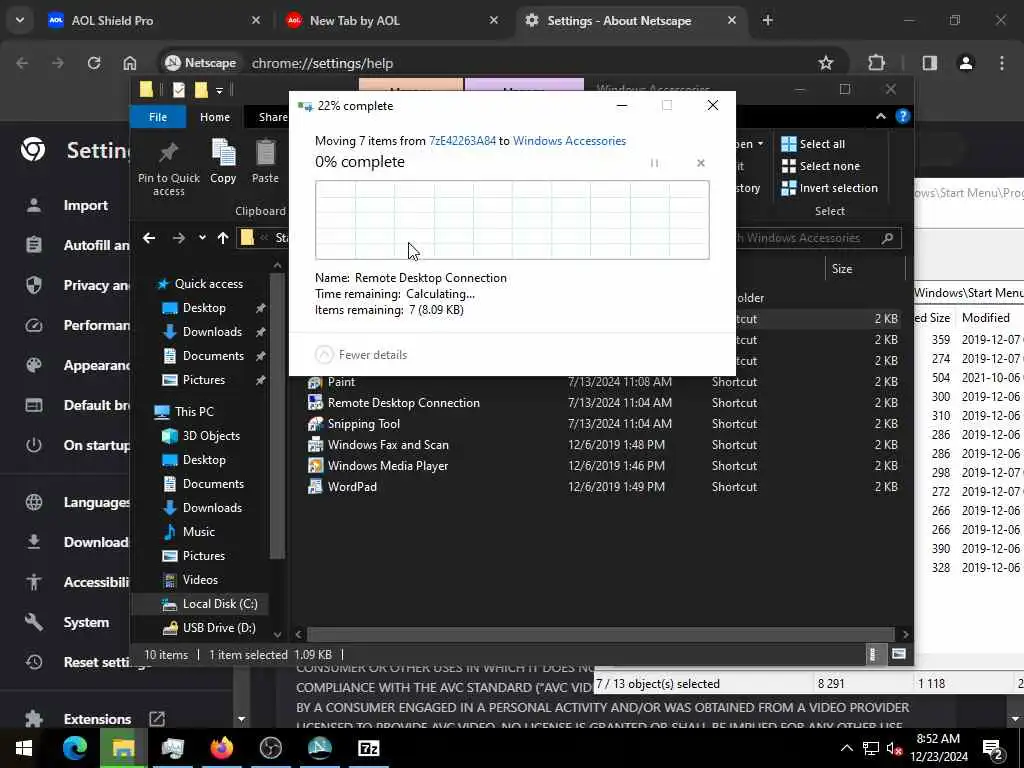
Task: Switch to the Share ribbon tab
Action: tap(272, 117)
